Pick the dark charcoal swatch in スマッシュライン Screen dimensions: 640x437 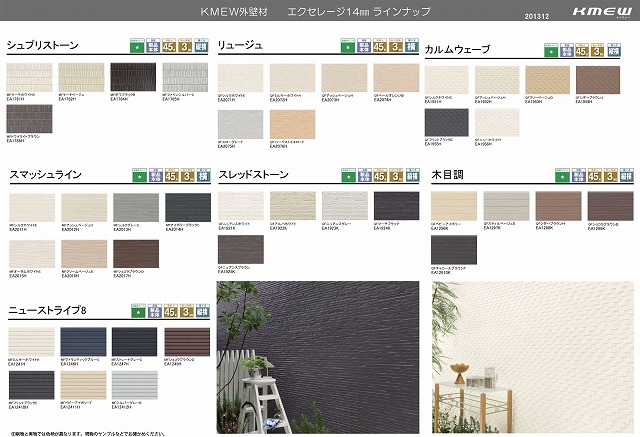click(188, 208)
